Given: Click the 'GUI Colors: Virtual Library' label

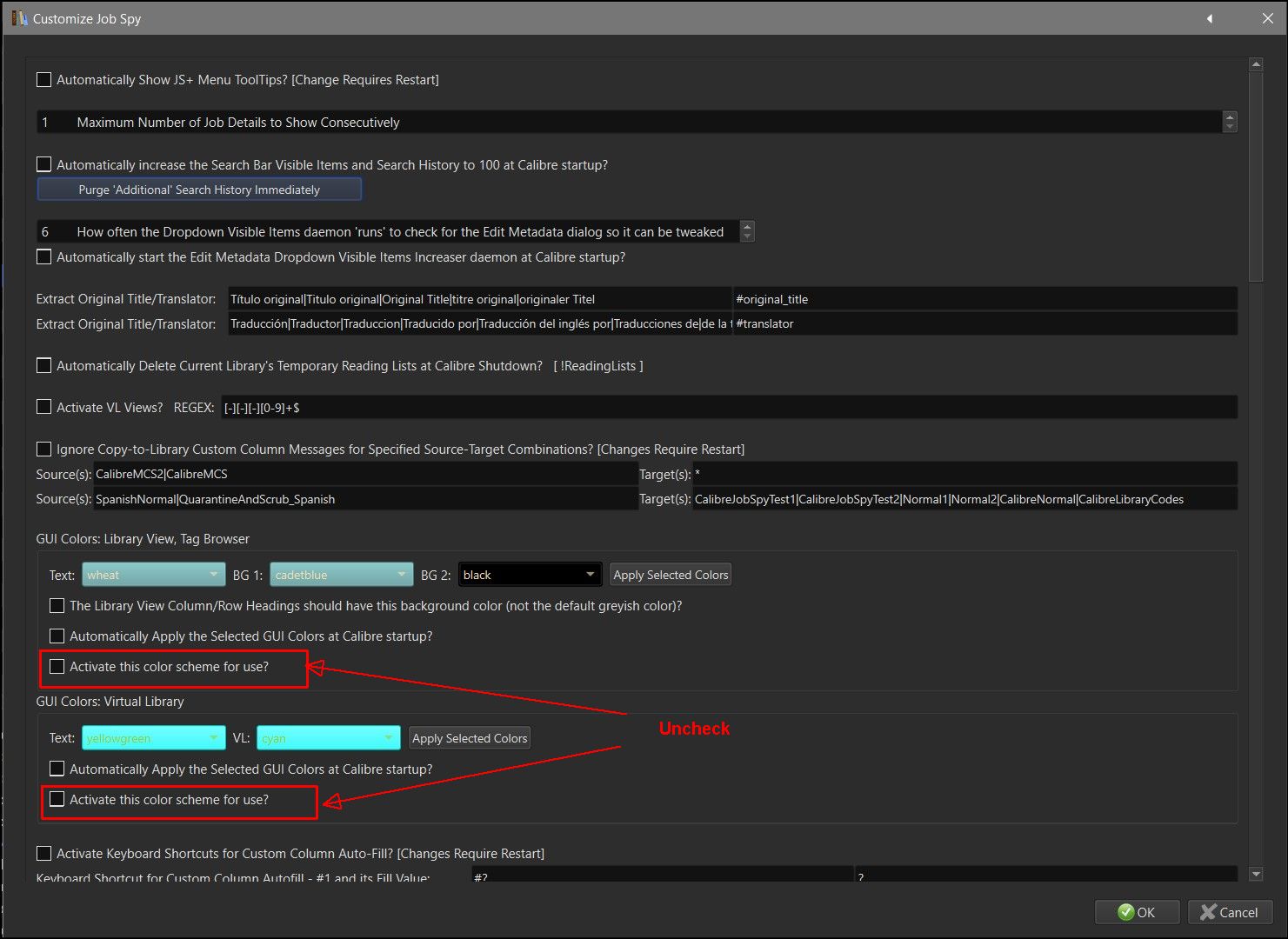Looking at the screenshot, I should pyautogui.click(x=110, y=702).
